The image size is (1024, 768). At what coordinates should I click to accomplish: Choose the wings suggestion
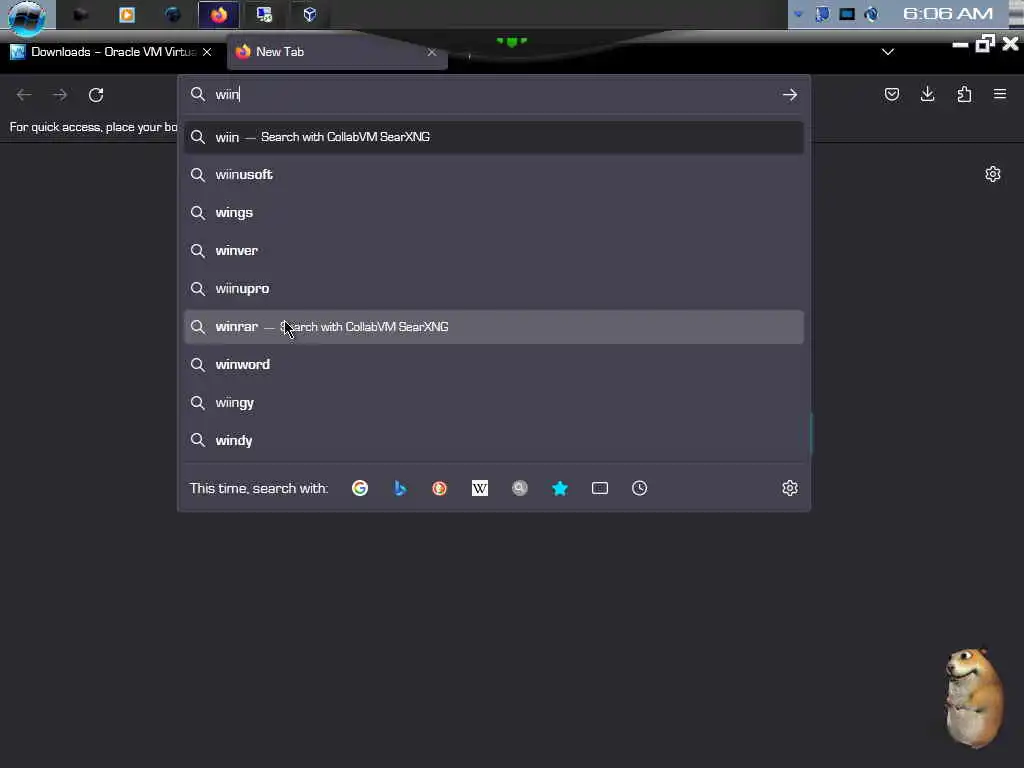point(494,213)
